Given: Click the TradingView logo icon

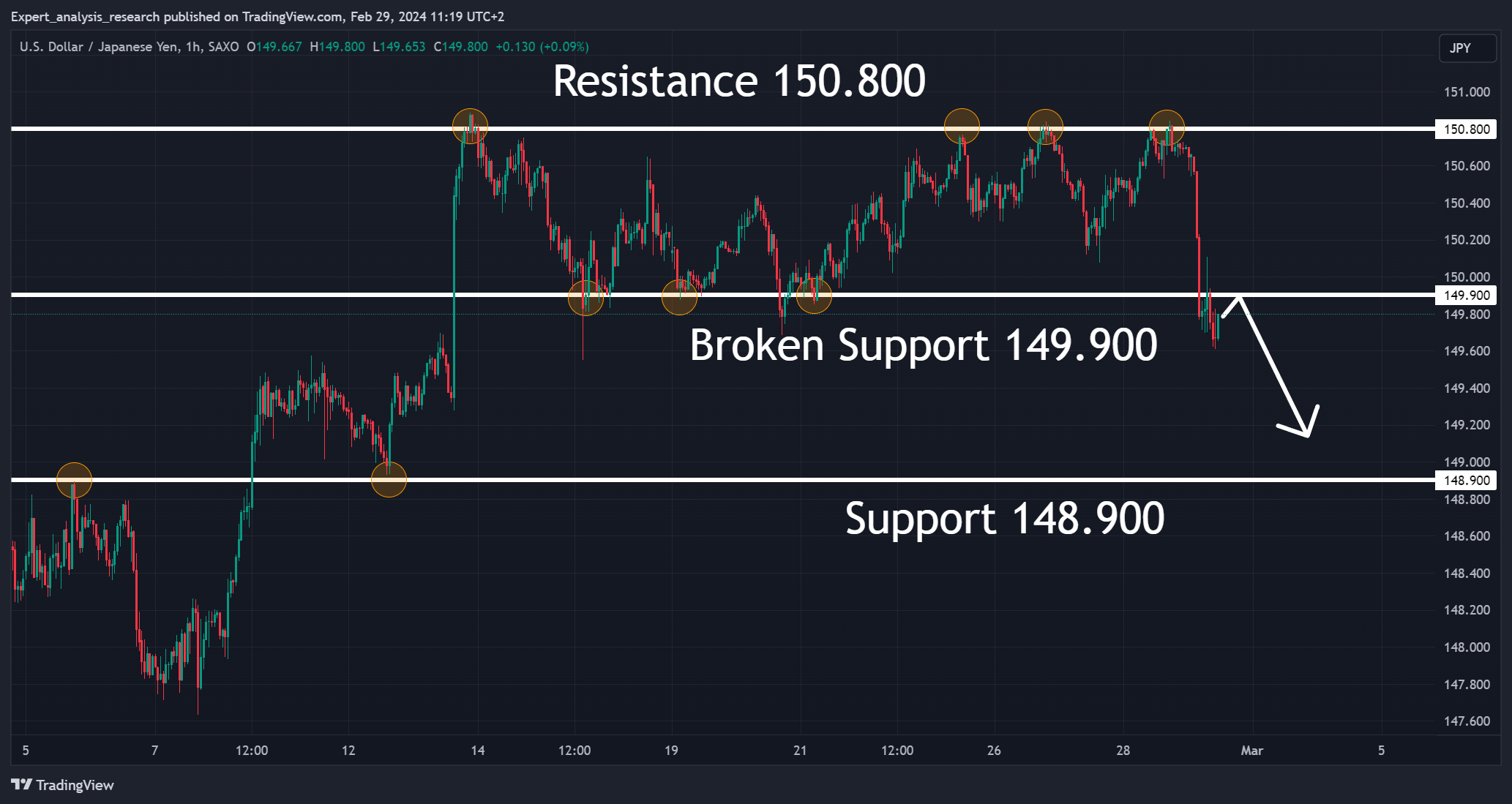Looking at the screenshot, I should (x=22, y=785).
